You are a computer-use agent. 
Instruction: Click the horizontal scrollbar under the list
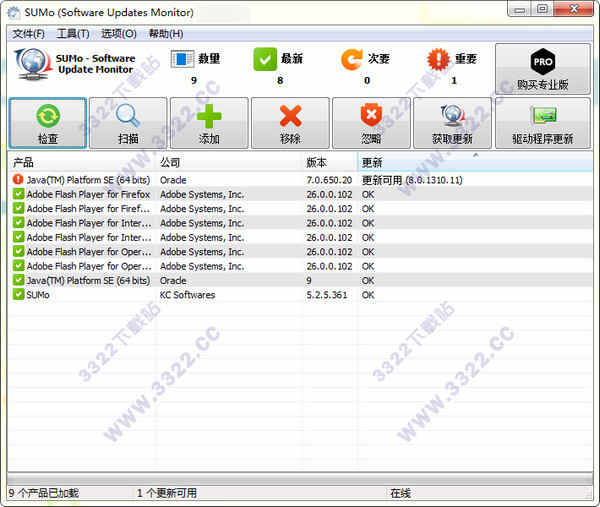300,478
